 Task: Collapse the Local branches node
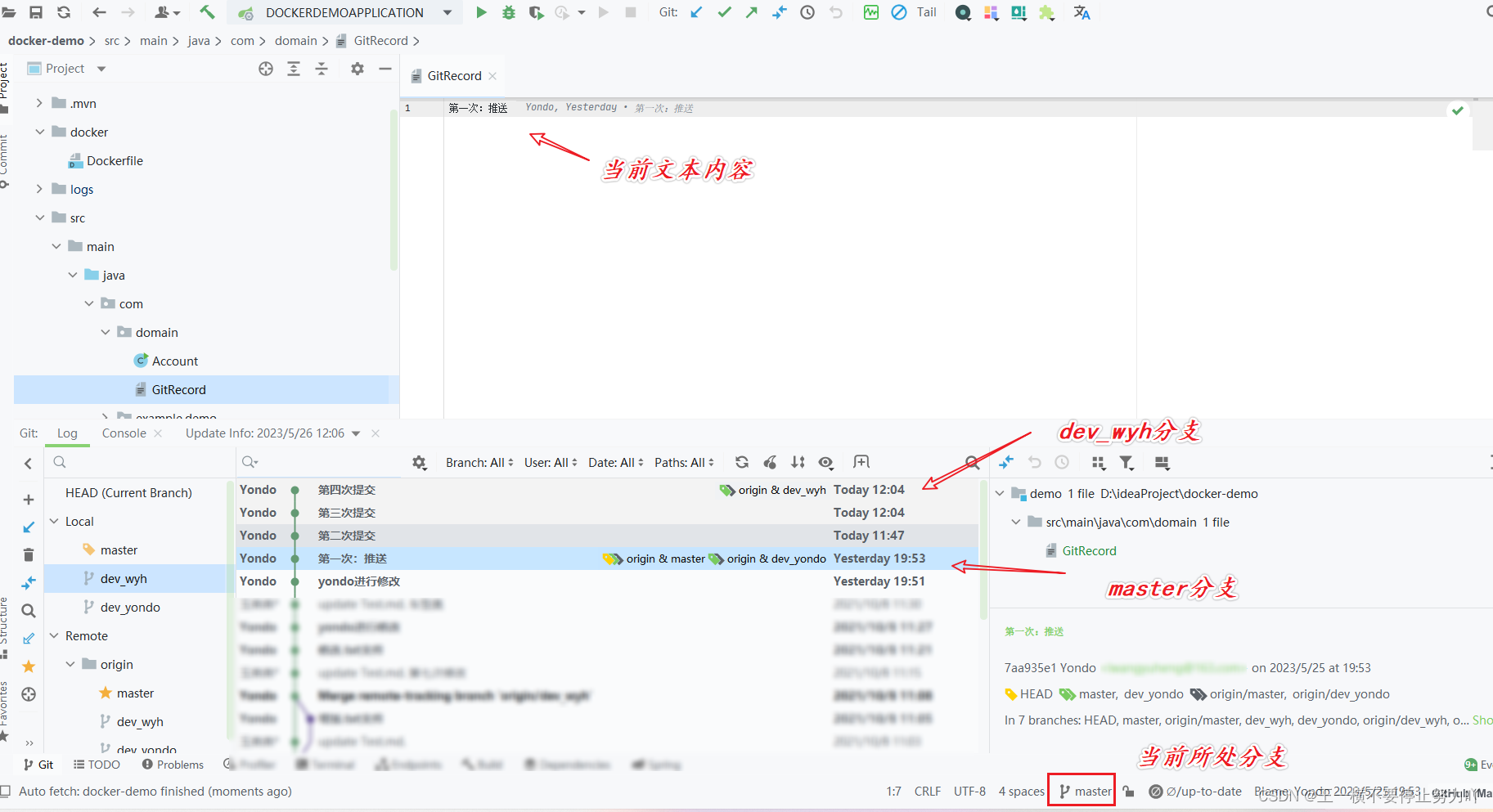point(55,521)
